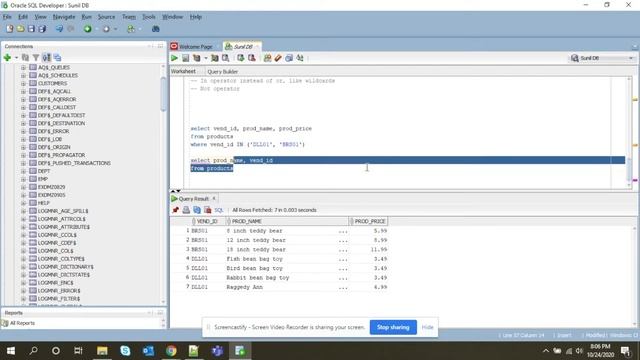
Task: Click the PROD_NAME column header
Action: pyautogui.click(x=287, y=221)
